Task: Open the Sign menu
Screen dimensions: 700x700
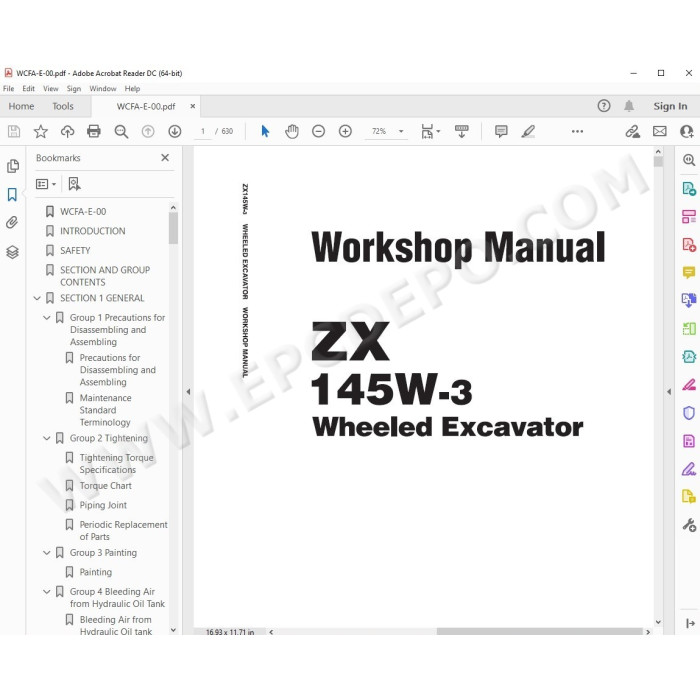Action: click(x=74, y=88)
